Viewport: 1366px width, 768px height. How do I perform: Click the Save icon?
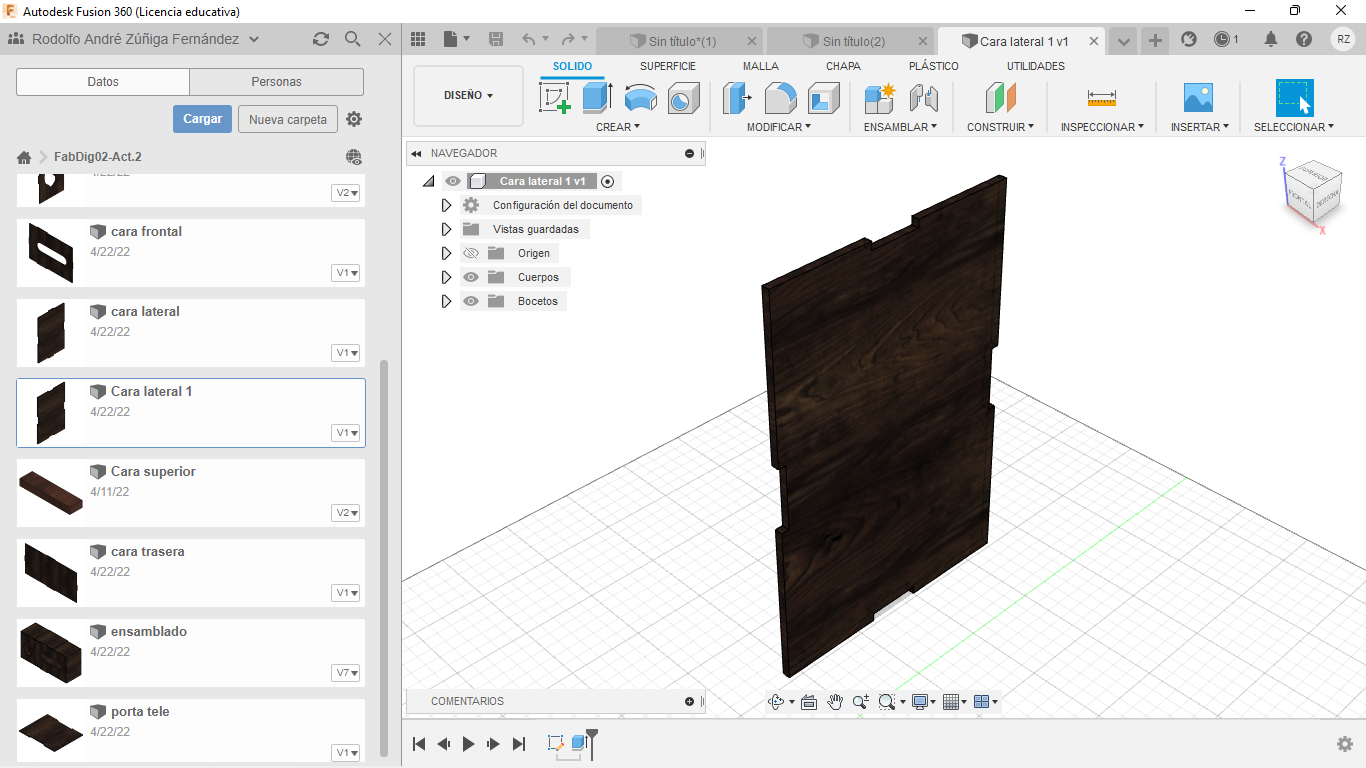pyautogui.click(x=496, y=39)
